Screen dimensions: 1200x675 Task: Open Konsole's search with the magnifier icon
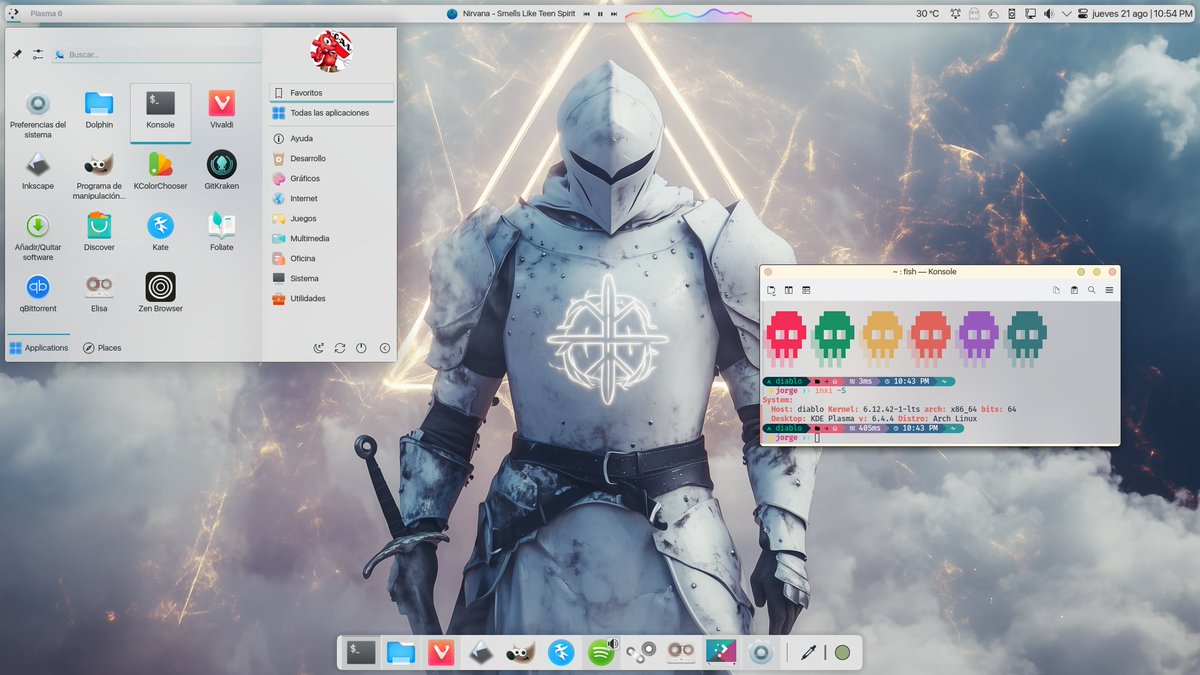(x=1091, y=290)
